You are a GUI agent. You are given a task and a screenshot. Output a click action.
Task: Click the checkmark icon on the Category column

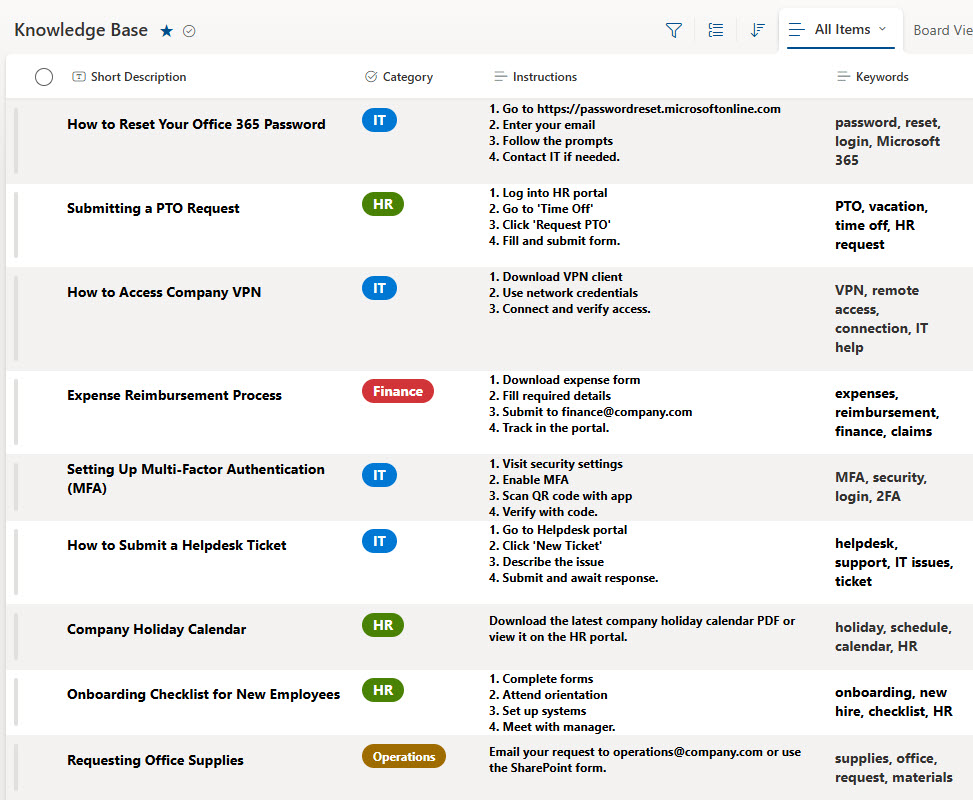[369, 76]
